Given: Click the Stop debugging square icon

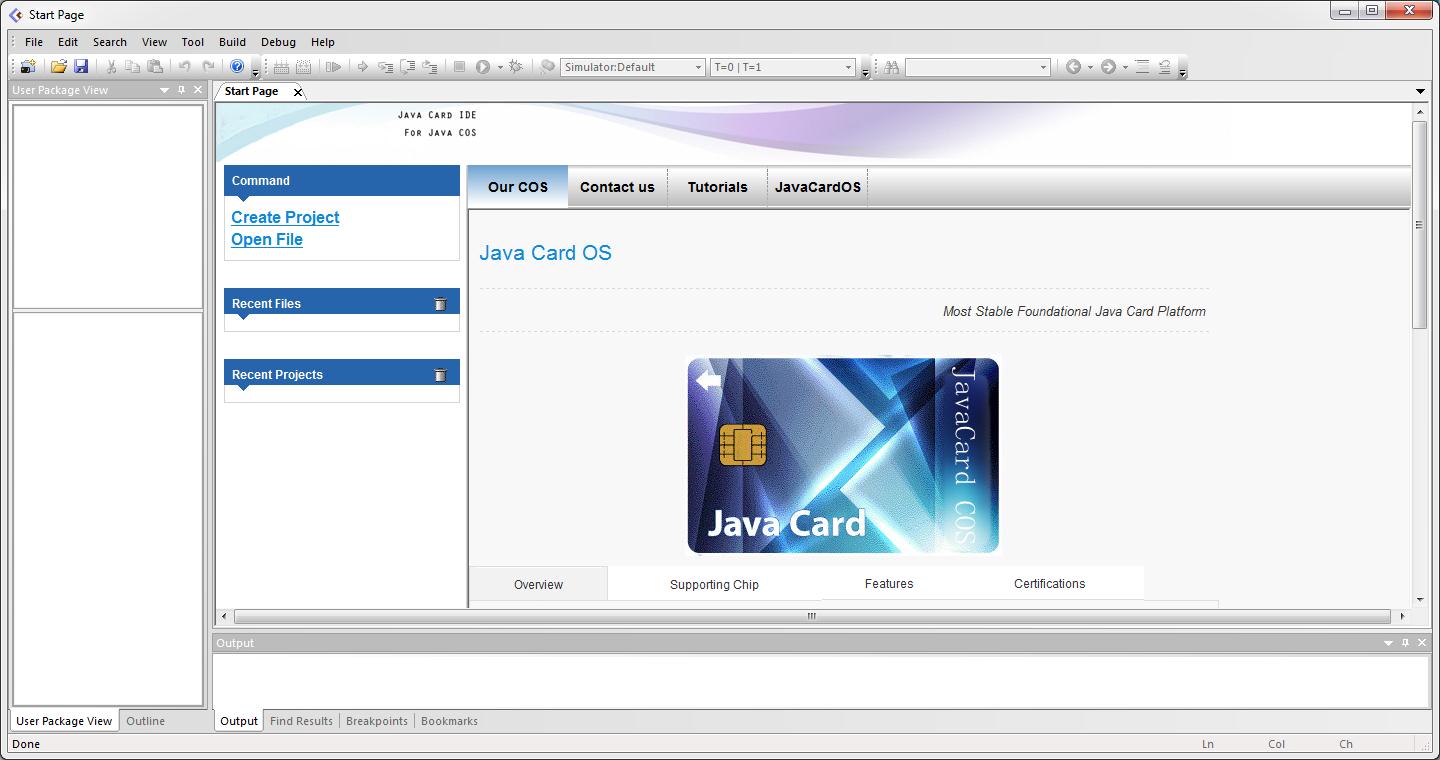Looking at the screenshot, I should tap(459, 67).
